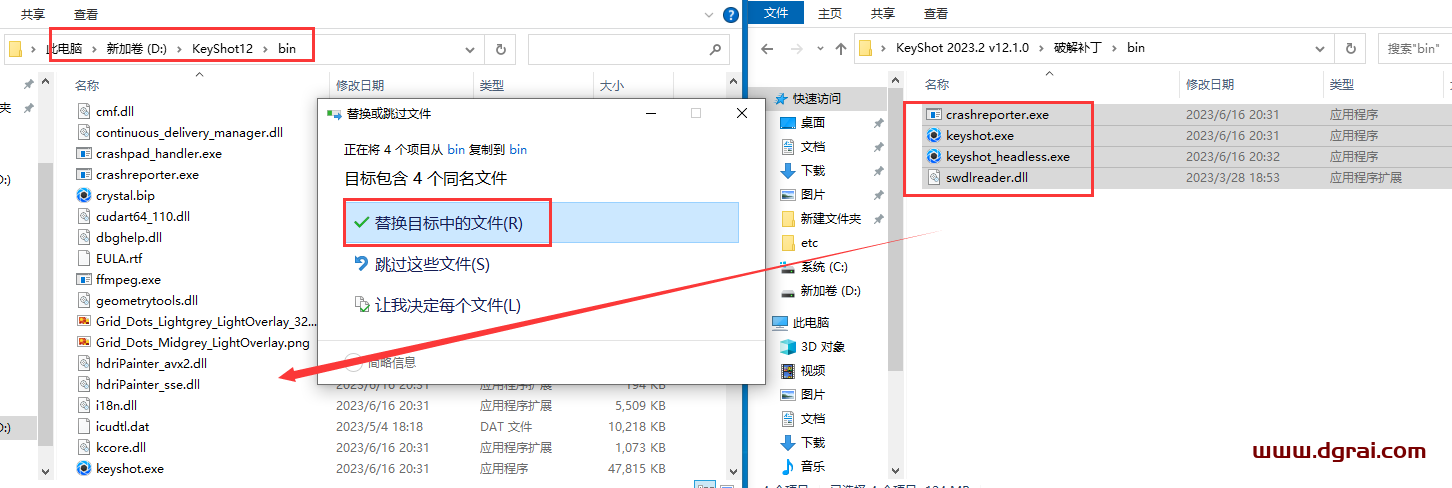Choose 替换目标中的文件(R) option
1452x488 pixels.
pyautogui.click(x=541, y=223)
